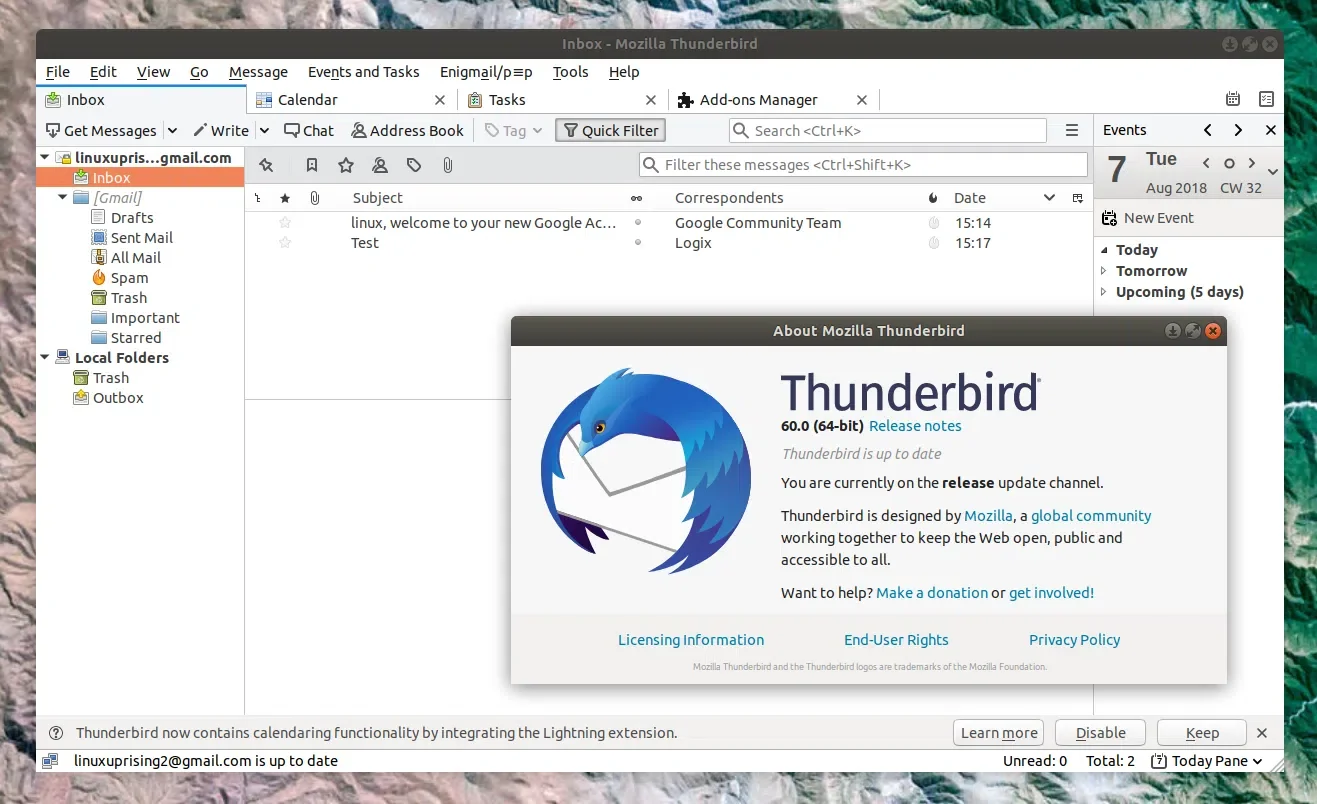Image resolution: width=1317 pixels, height=804 pixels.
Task: Open the Sent Mail folder
Action: click(x=141, y=238)
